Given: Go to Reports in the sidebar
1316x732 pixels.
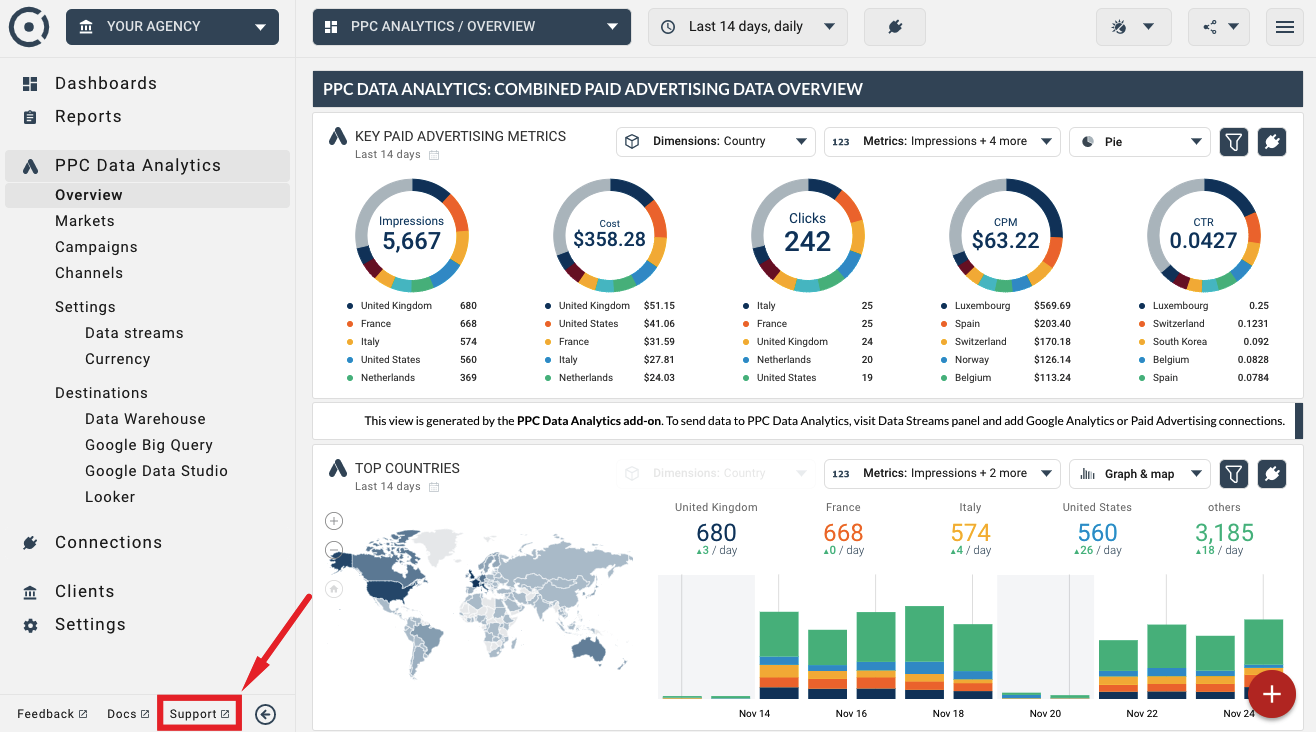Looking at the screenshot, I should (x=88, y=117).
